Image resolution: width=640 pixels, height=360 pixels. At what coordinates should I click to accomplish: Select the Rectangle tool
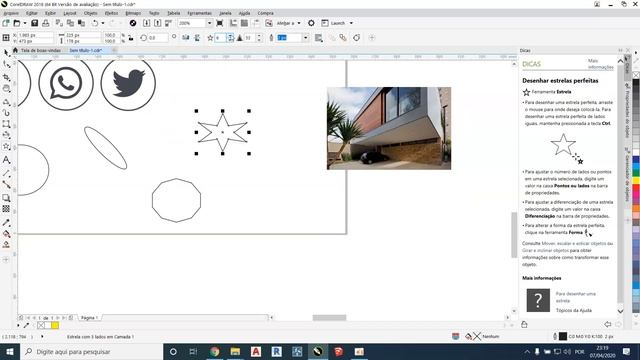(7, 124)
